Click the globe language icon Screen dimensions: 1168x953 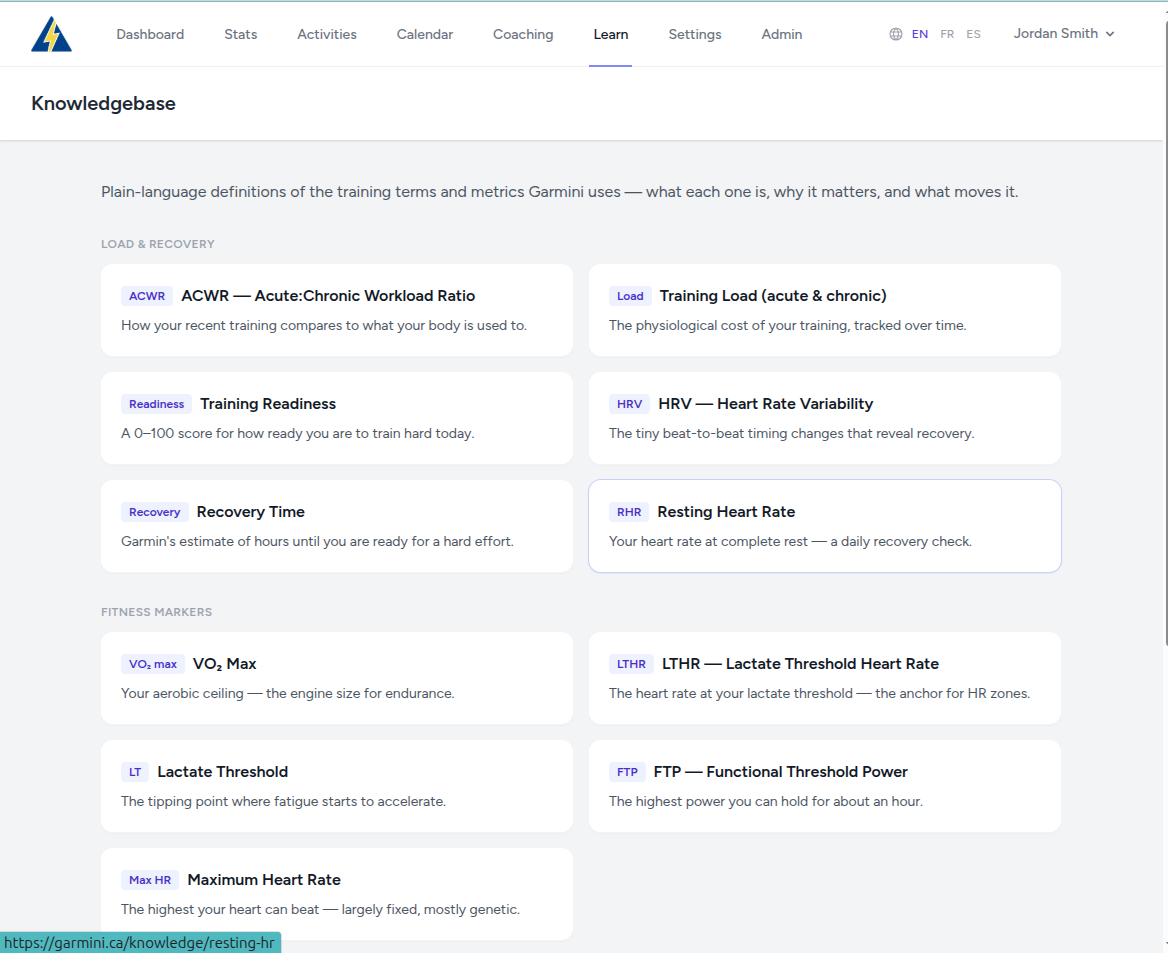pyautogui.click(x=896, y=34)
